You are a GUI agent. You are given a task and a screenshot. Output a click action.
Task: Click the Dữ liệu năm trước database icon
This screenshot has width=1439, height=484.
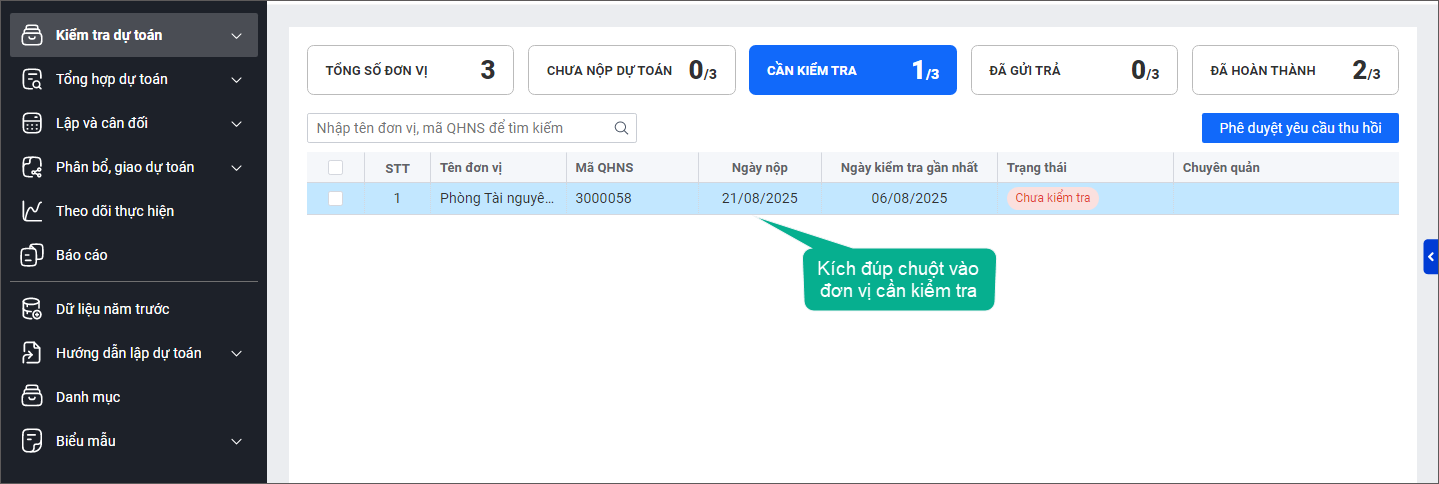(x=32, y=309)
